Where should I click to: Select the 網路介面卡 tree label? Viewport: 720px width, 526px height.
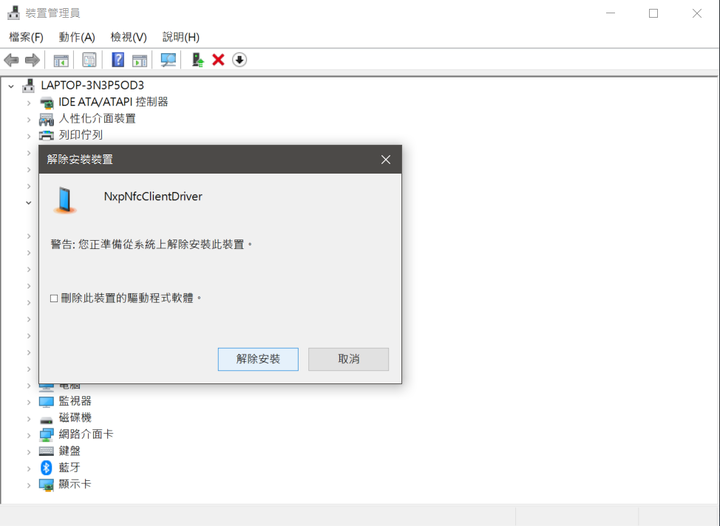86,434
